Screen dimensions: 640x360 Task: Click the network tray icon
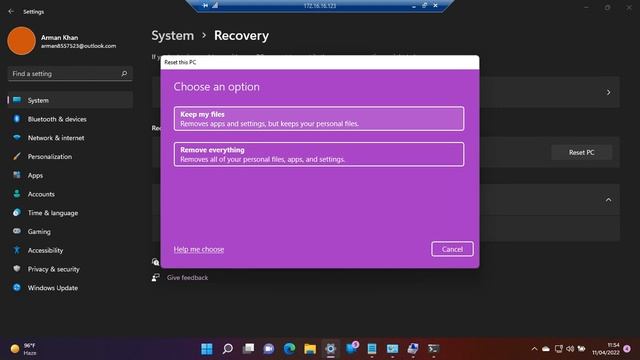(x=558, y=349)
